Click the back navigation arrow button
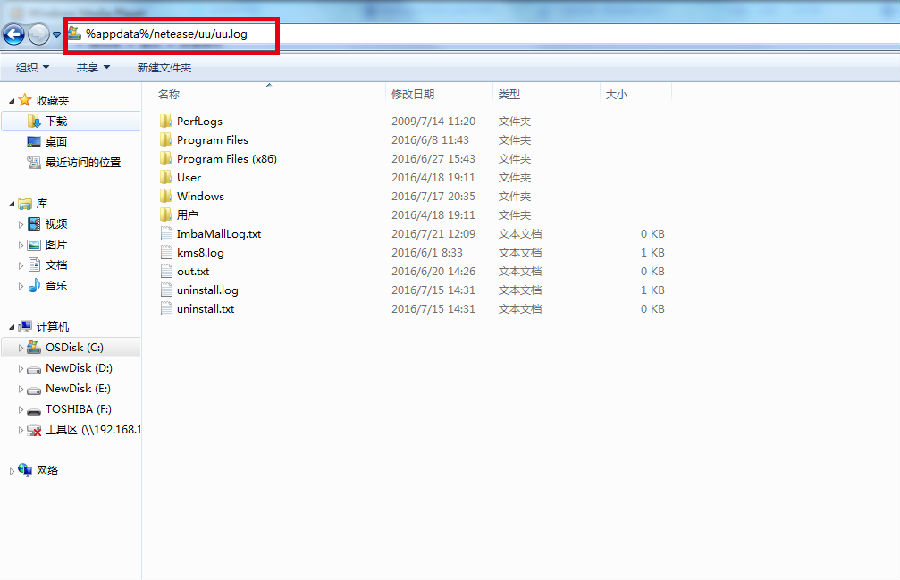Viewport: 900px width, 580px height. pyautogui.click(x=14, y=35)
